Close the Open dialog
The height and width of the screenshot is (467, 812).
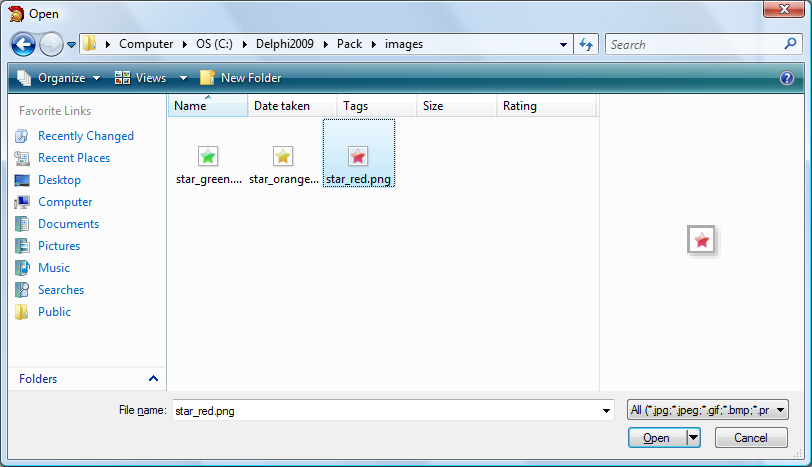tap(784, 9)
